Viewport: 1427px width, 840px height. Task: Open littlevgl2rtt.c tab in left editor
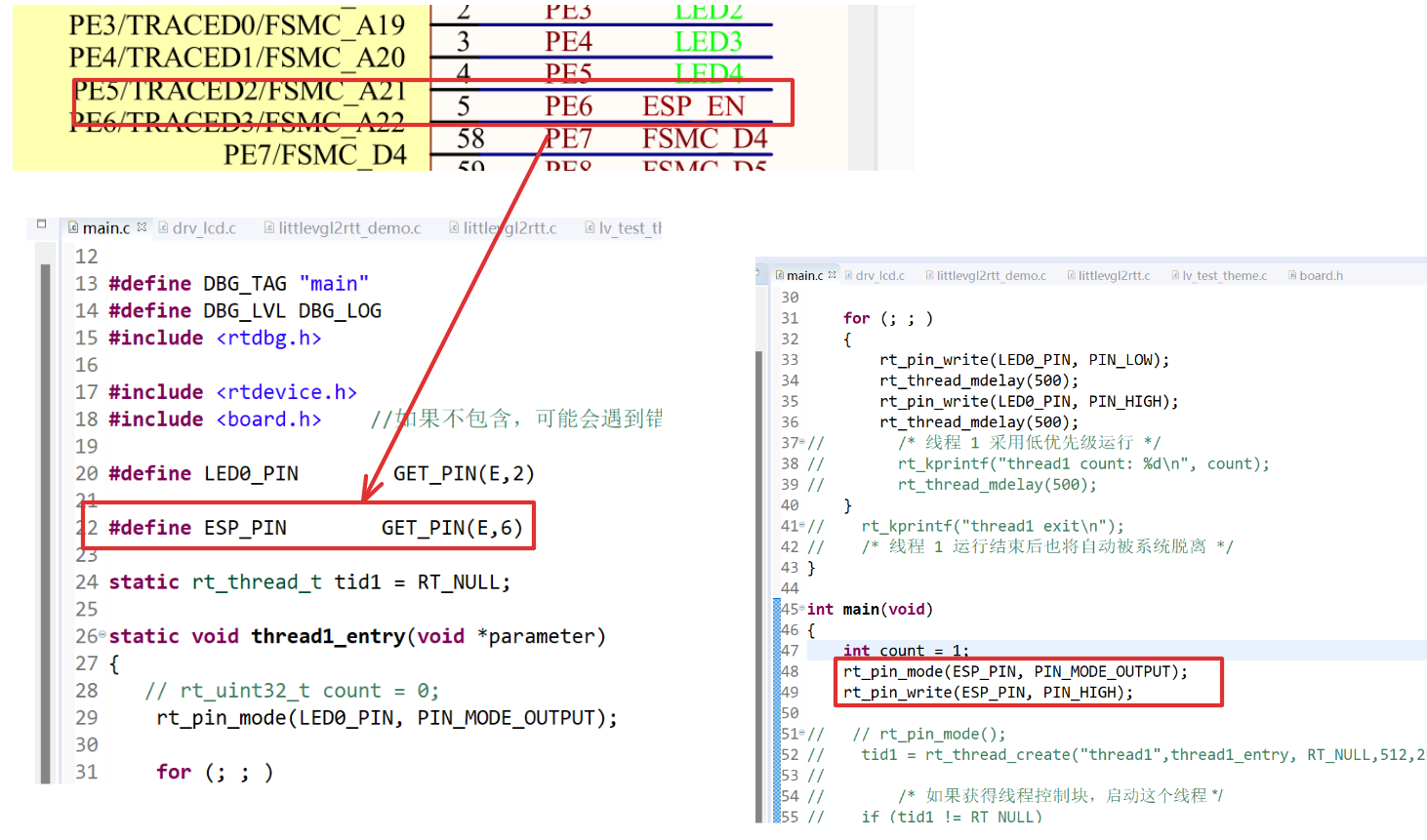pyautogui.click(x=510, y=227)
